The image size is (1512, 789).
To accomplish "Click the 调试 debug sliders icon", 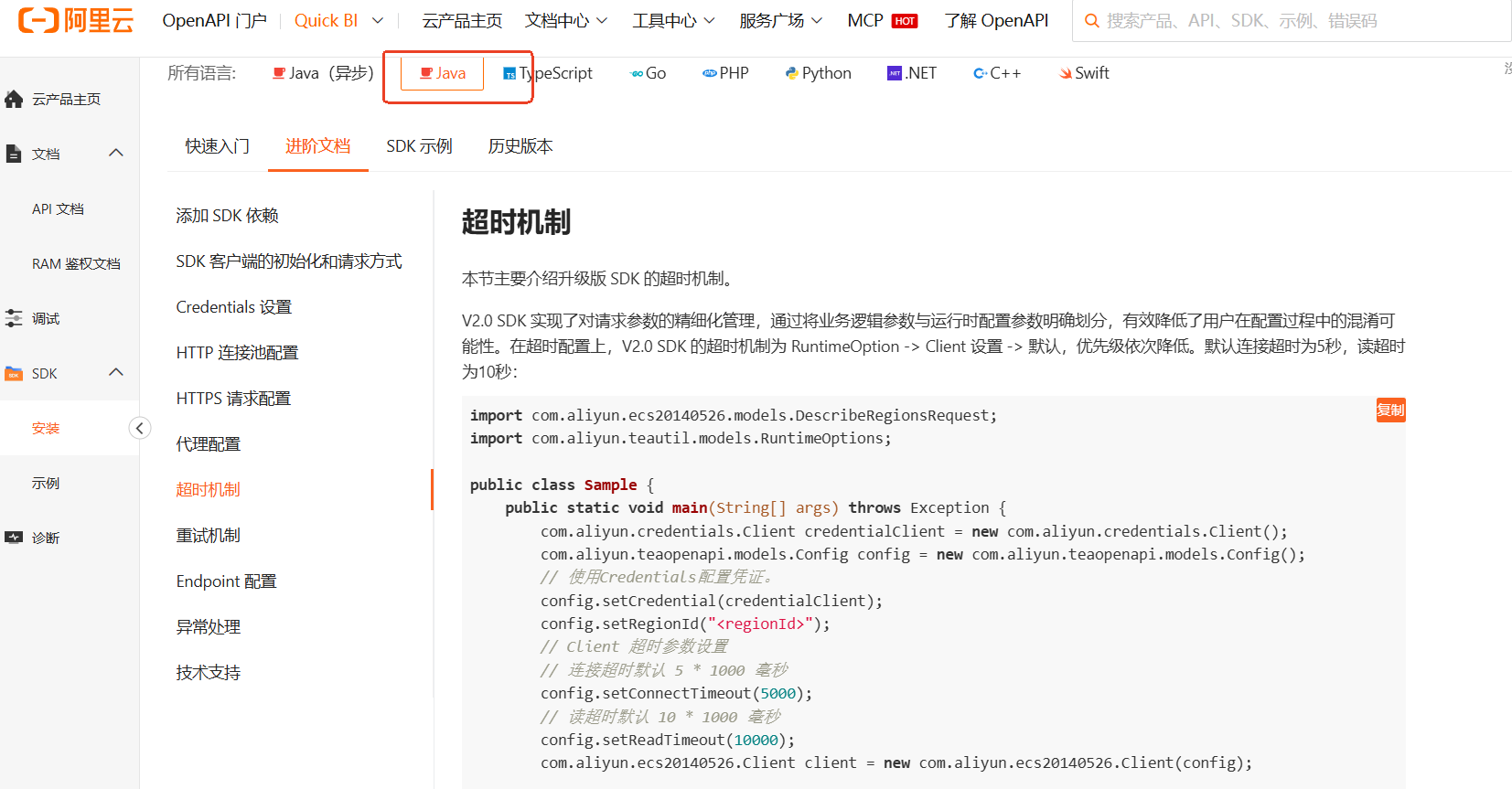I will [x=14, y=318].
